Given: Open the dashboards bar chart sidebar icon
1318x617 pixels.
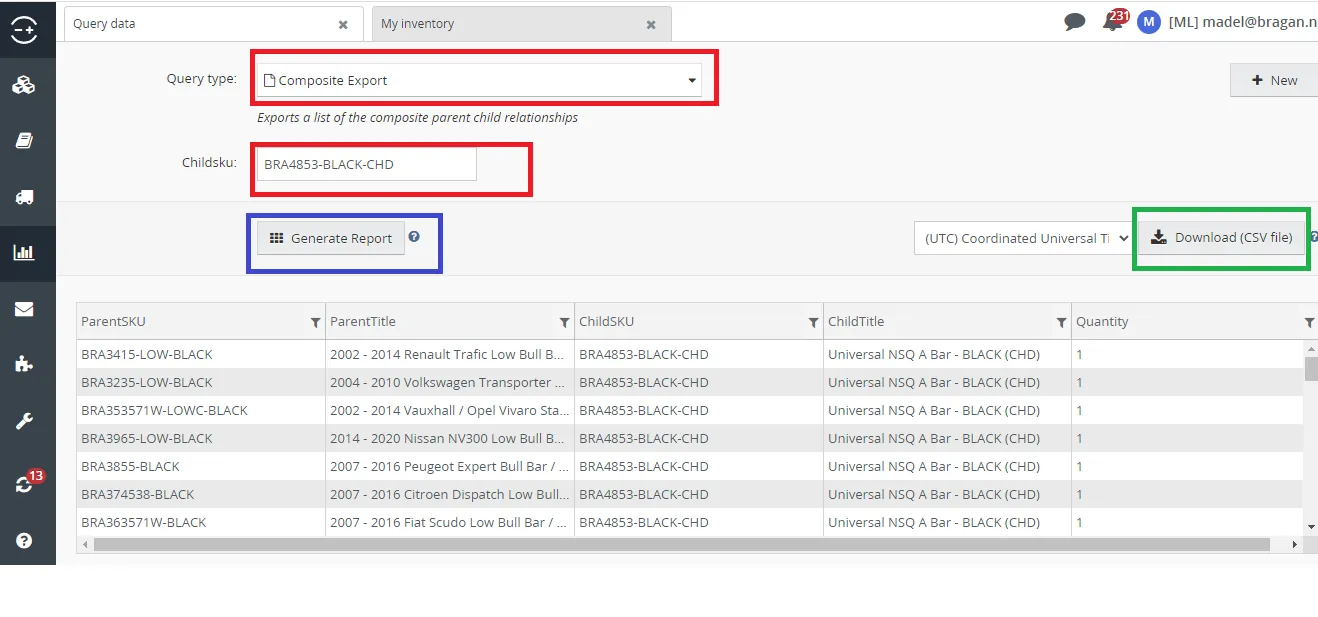Looking at the screenshot, I should [24, 253].
